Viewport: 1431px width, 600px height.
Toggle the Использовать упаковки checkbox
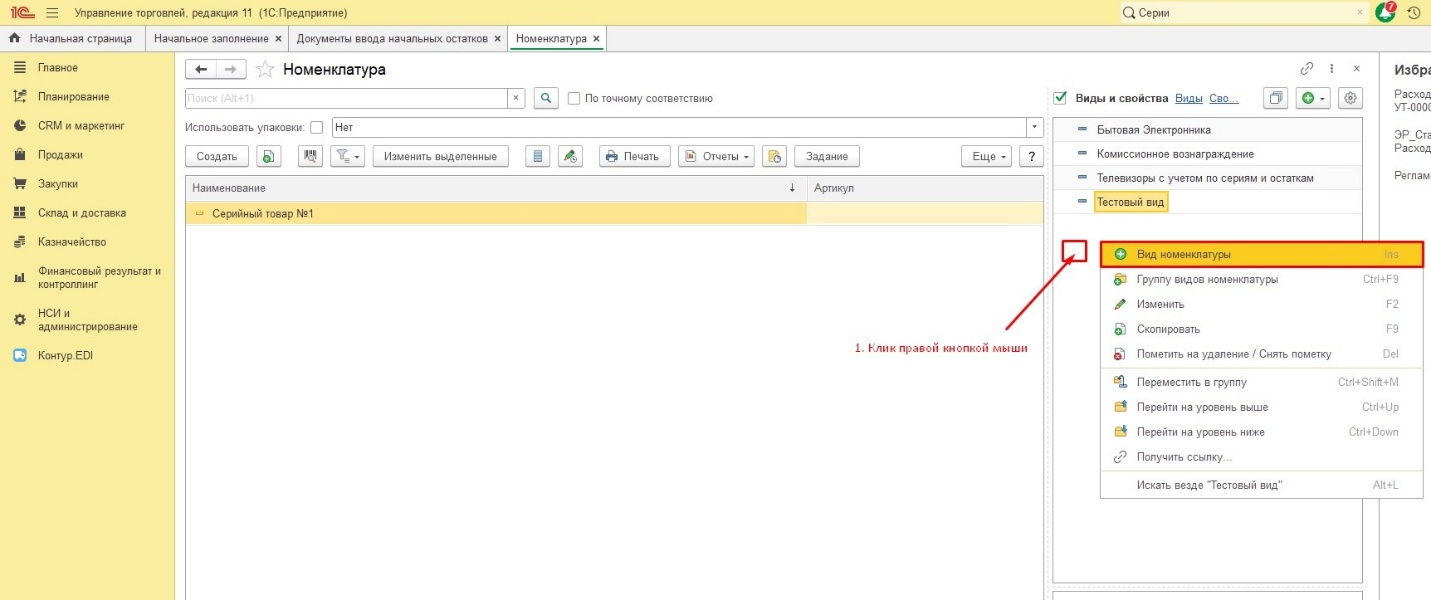tap(317, 127)
